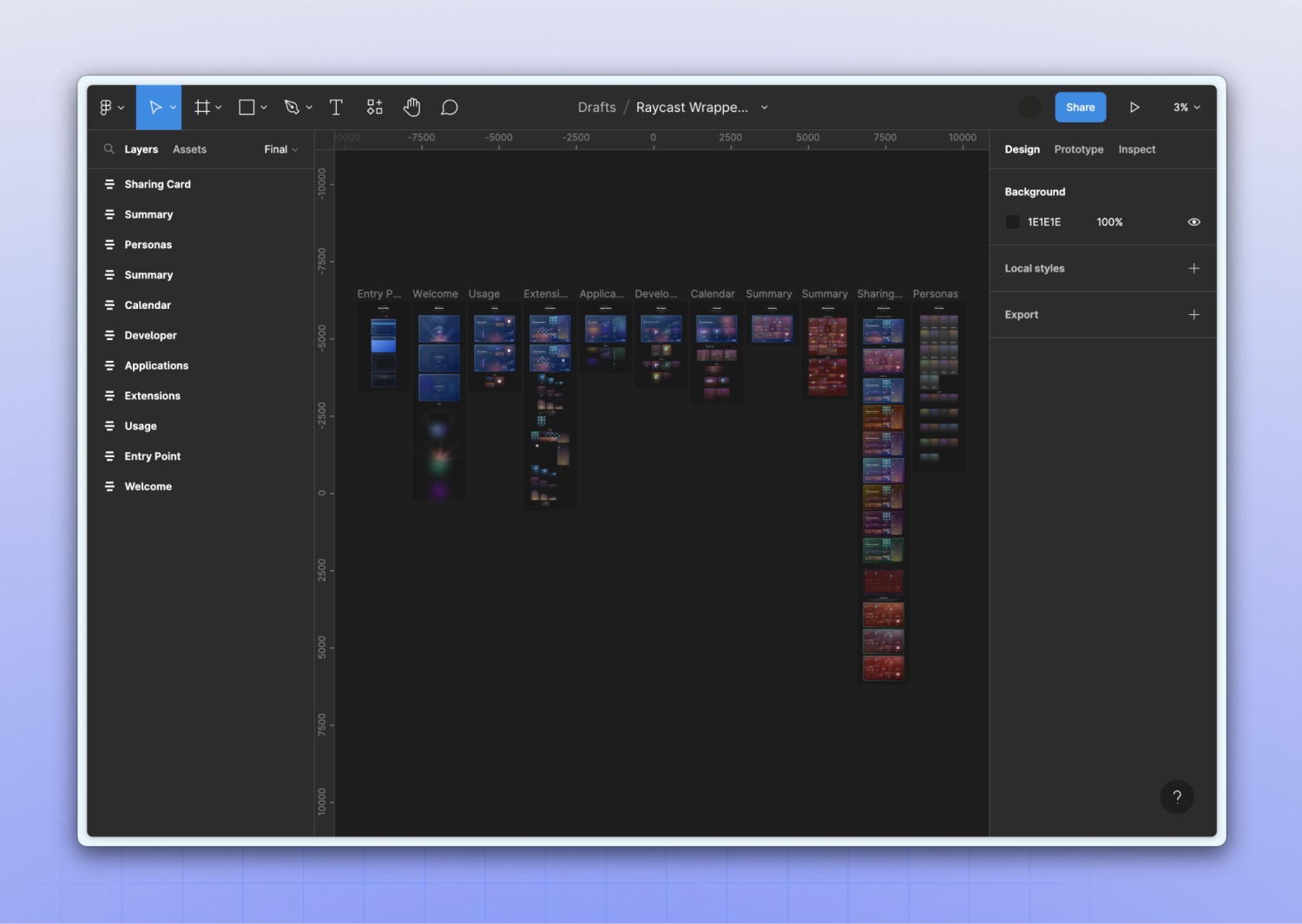This screenshot has height=924, width=1302.
Task: Open the 3% zoom dropdown
Action: coord(1187,108)
